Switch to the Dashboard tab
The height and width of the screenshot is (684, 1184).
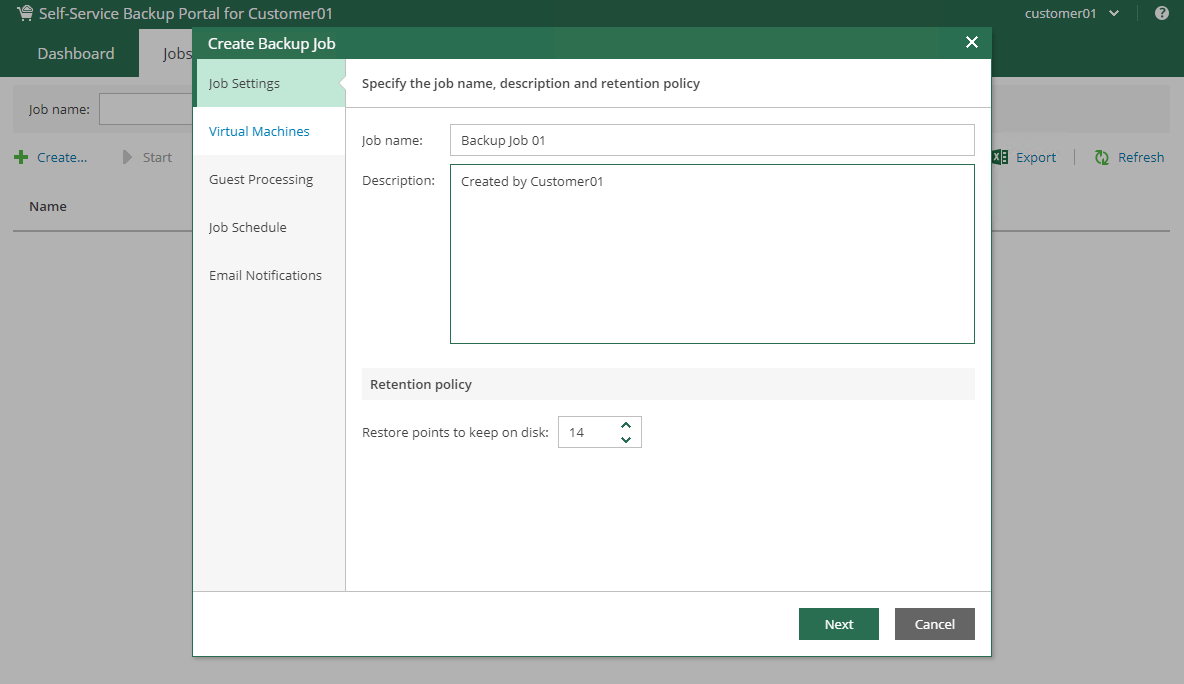(x=76, y=54)
